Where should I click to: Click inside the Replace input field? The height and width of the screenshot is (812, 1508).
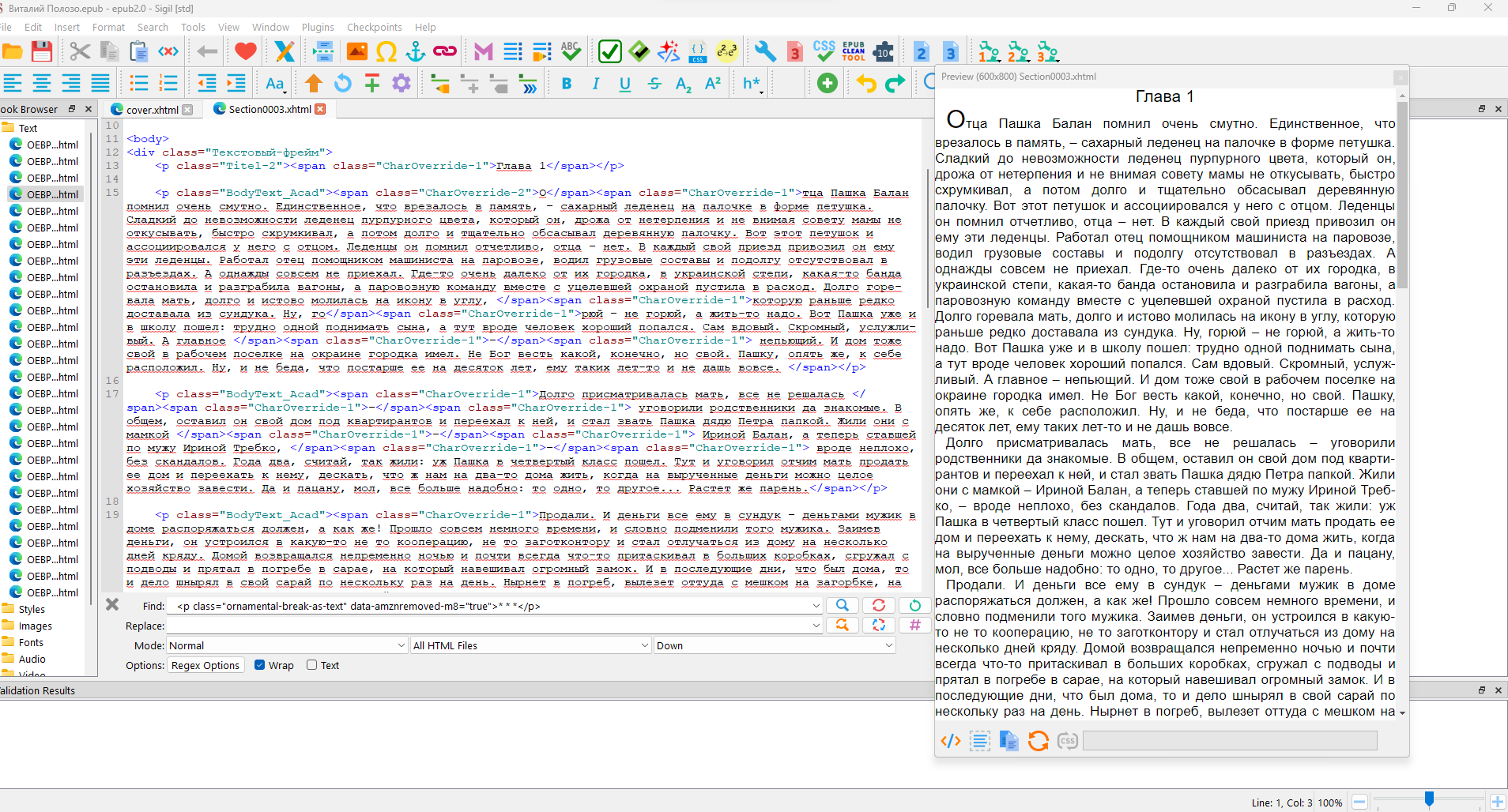pos(488,626)
